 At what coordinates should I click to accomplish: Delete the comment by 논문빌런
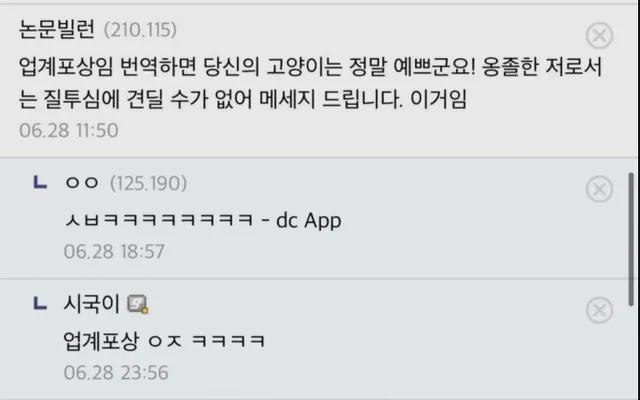pos(599,36)
